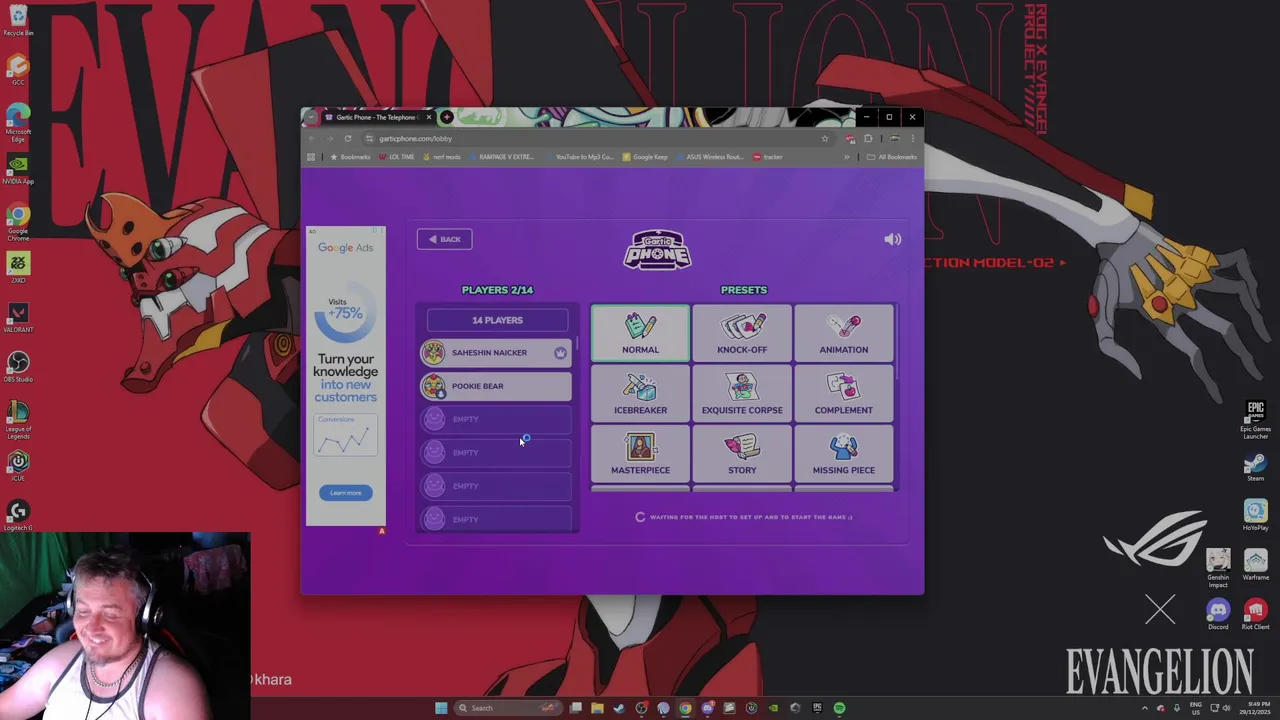Select the Complement preset
This screenshot has width=1280, height=720.
click(844, 393)
